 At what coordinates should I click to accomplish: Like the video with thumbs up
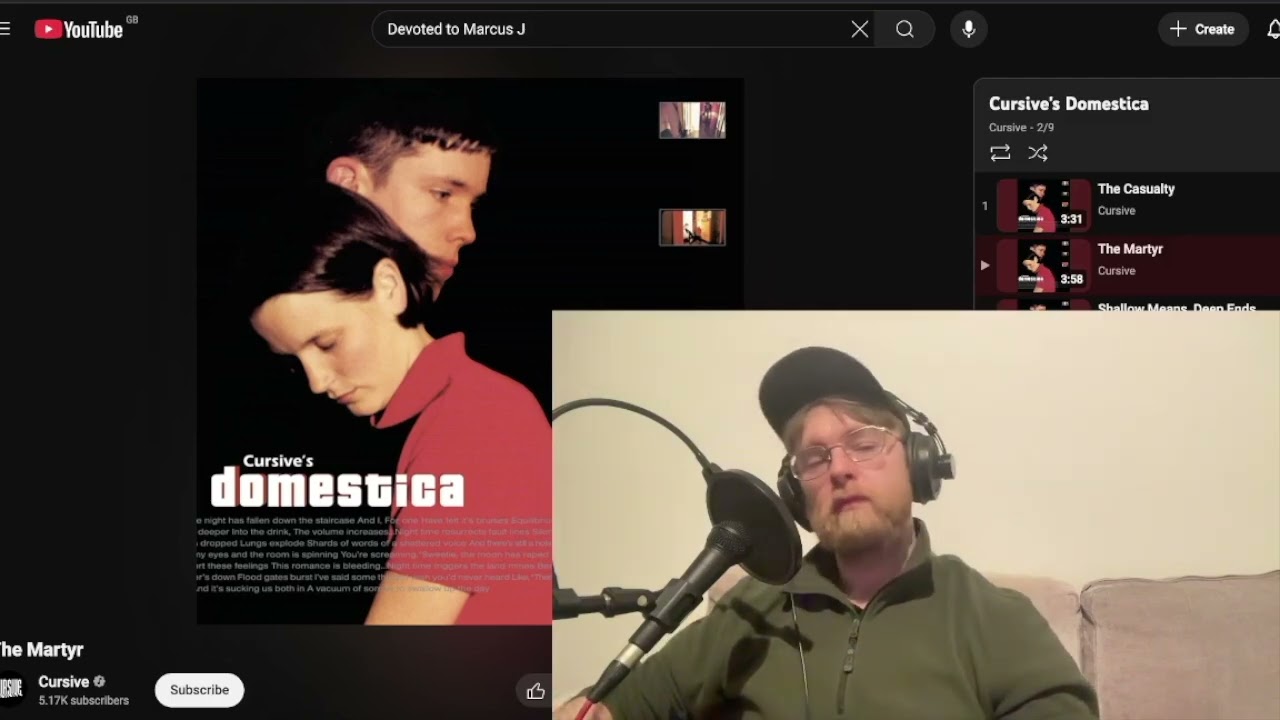pyautogui.click(x=536, y=691)
